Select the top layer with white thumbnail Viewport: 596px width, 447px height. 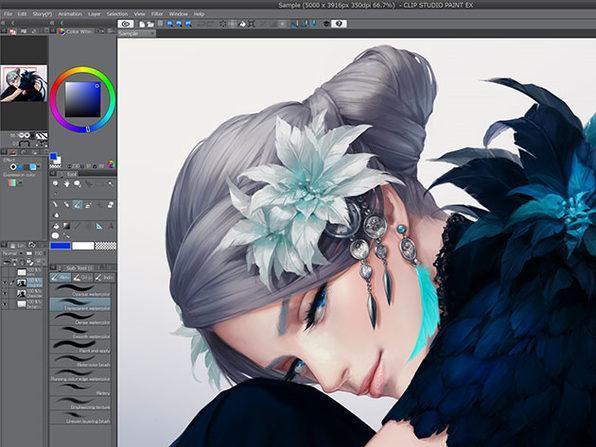click(x=22, y=272)
